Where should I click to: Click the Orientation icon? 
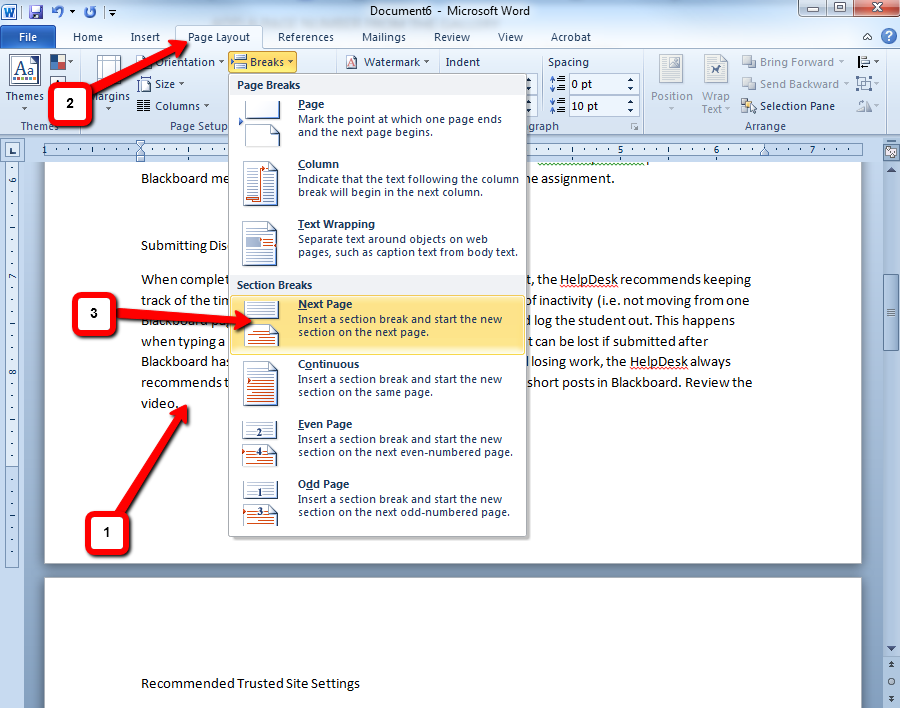pos(185,61)
